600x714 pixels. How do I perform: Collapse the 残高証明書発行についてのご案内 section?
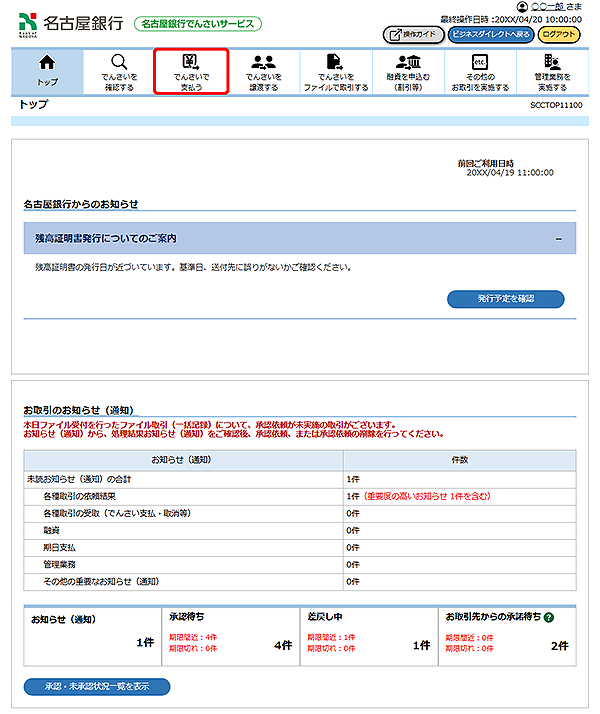pos(558,239)
